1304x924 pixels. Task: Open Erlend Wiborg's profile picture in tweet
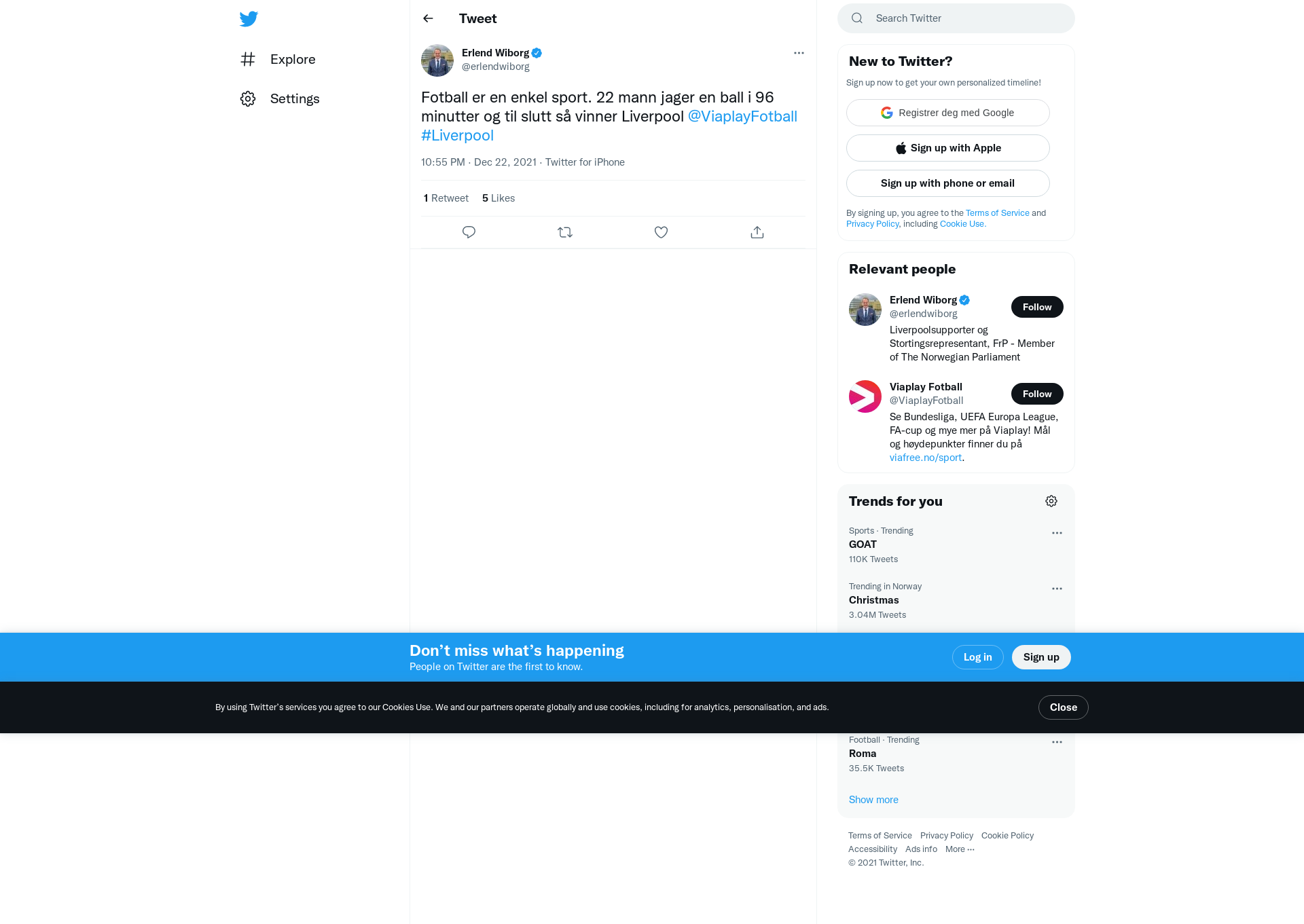(x=437, y=60)
